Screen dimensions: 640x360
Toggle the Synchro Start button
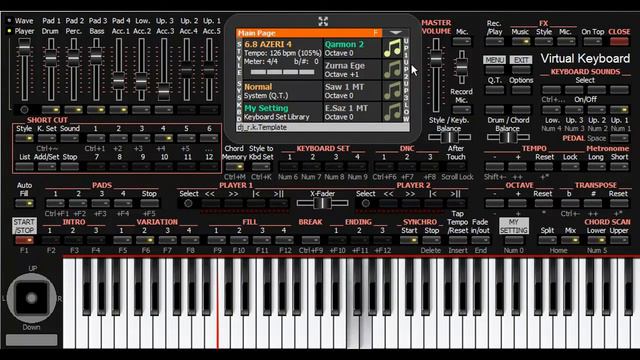[409, 240]
